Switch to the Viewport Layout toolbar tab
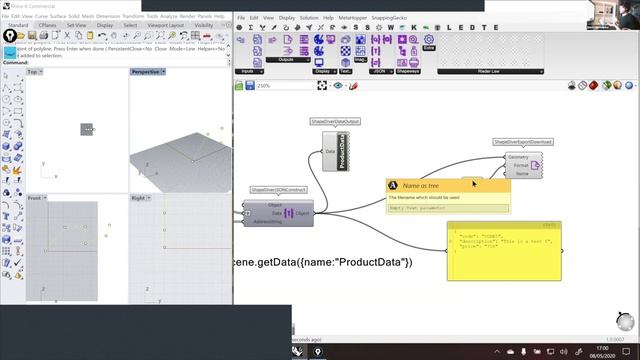This screenshot has height=360, width=640. pos(166,25)
